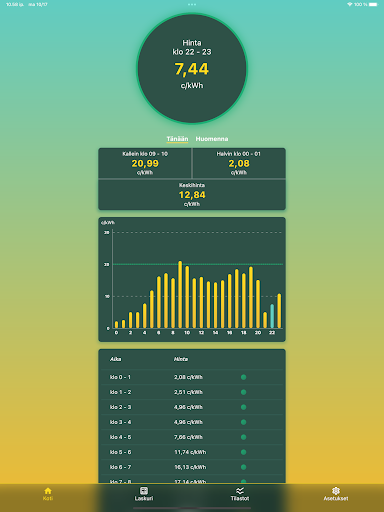The height and width of the screenshot is (512, 384).
Task: Switch to the Huomenna tab
Action: pyautogui.click(x=212, y=139)
